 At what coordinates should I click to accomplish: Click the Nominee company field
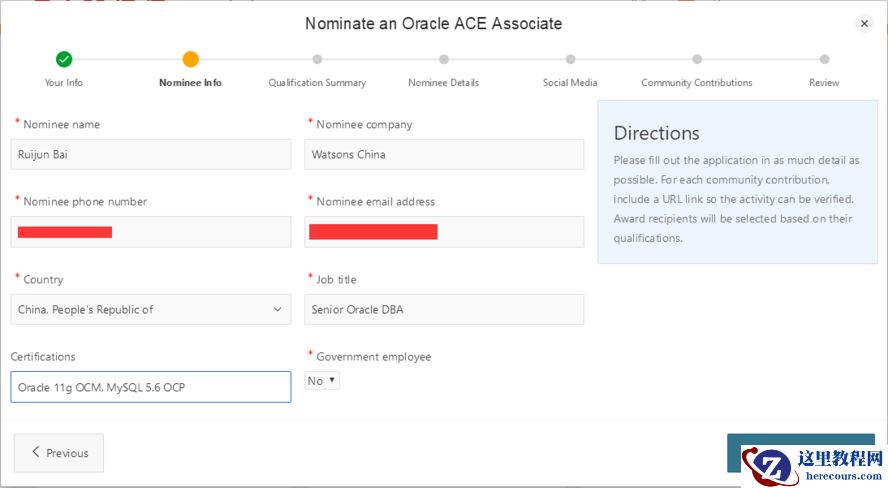click(444, 155)
